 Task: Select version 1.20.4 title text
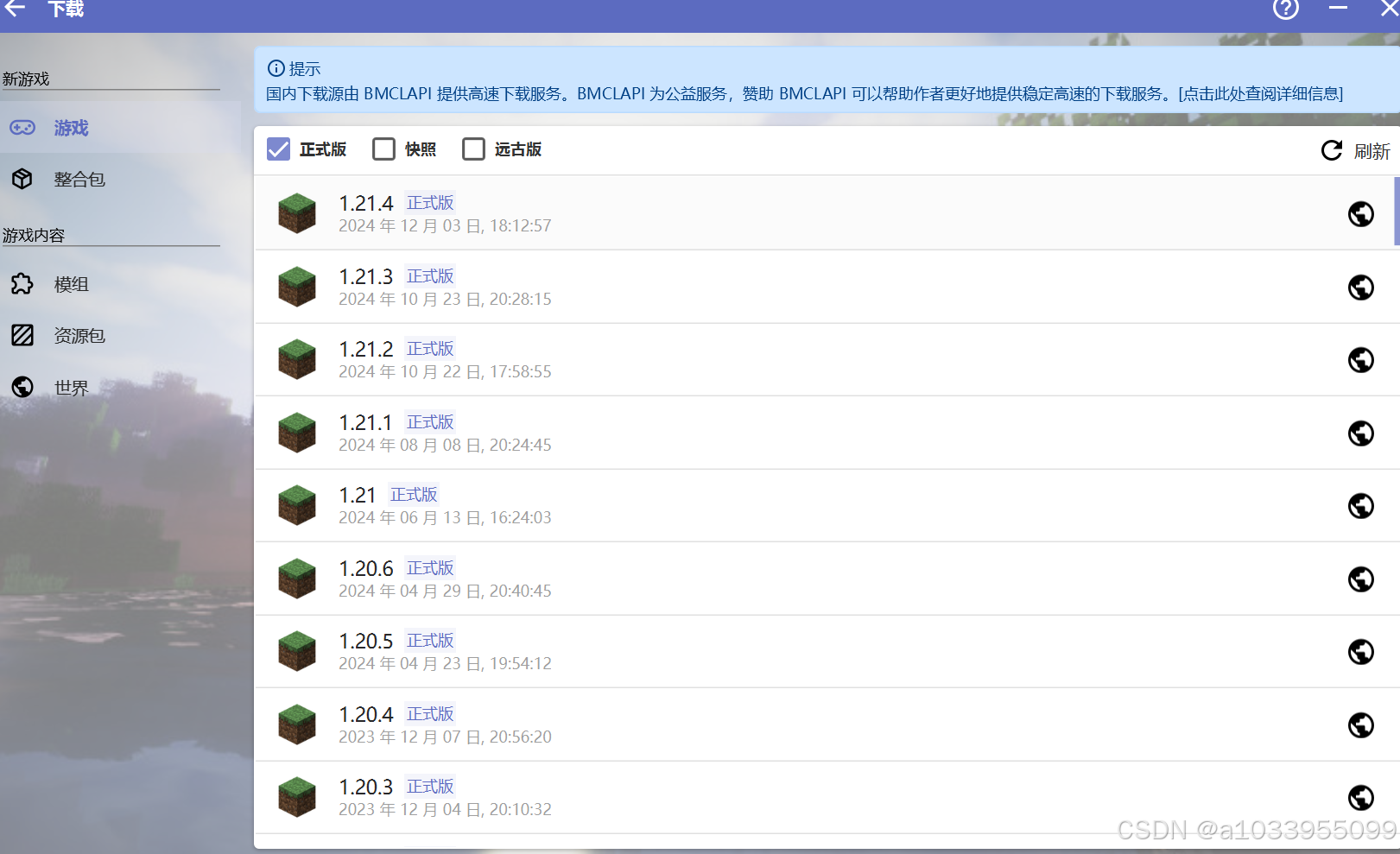[x=365, y=715]
